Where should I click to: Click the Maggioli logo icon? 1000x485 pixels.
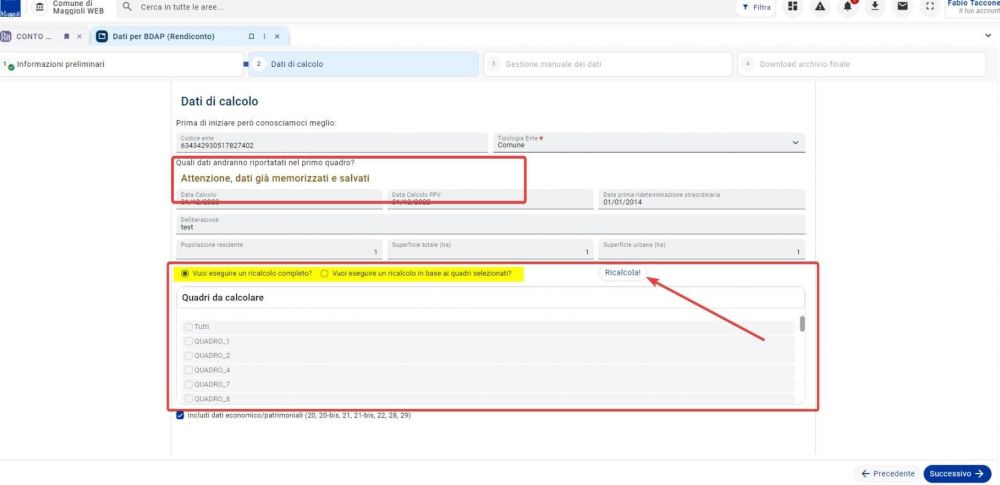point(10,8)
